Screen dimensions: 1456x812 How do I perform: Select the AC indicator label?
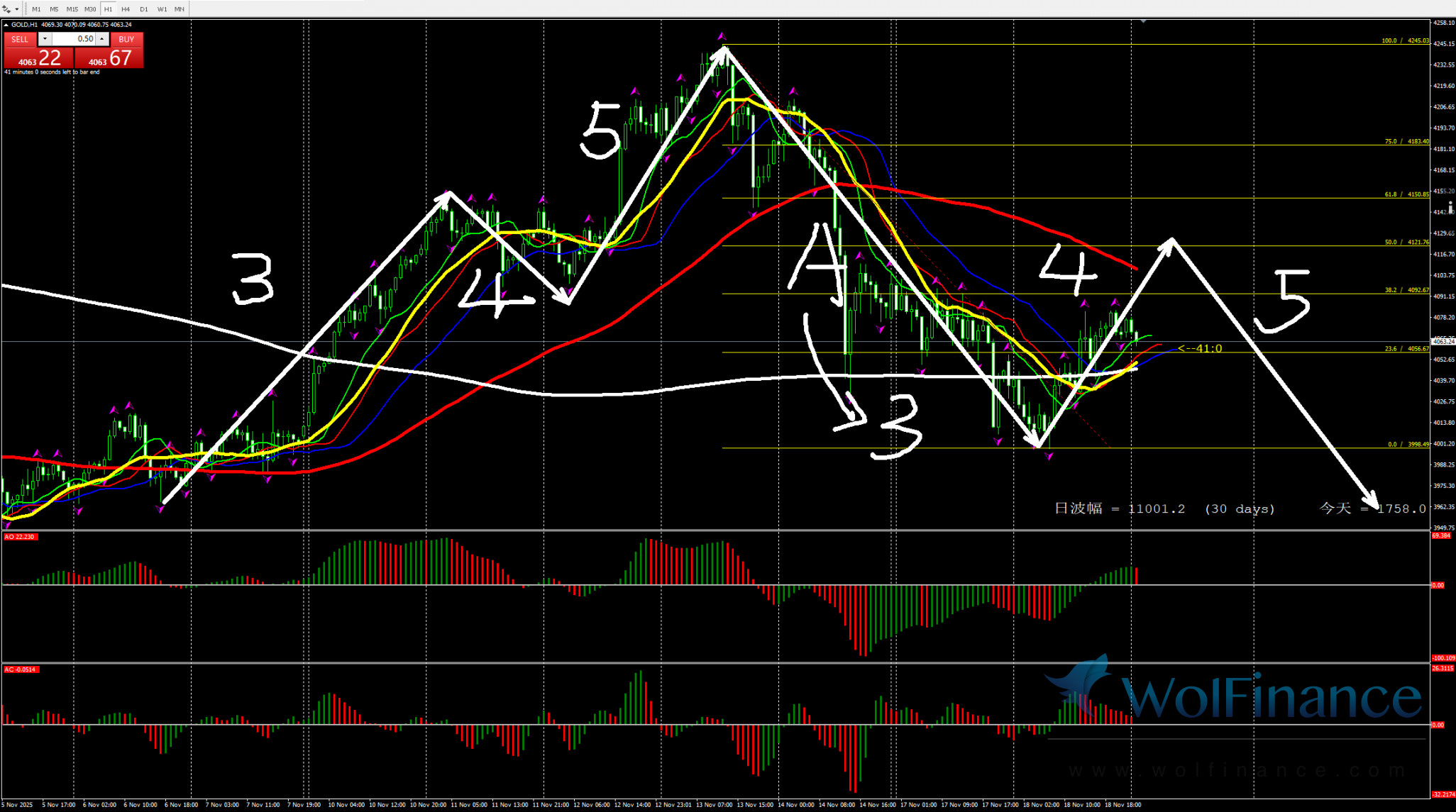(x=21, y=669)
